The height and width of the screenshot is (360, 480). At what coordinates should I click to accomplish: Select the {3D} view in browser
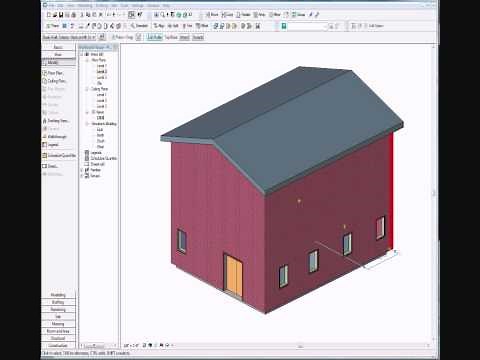coord(100,118)
